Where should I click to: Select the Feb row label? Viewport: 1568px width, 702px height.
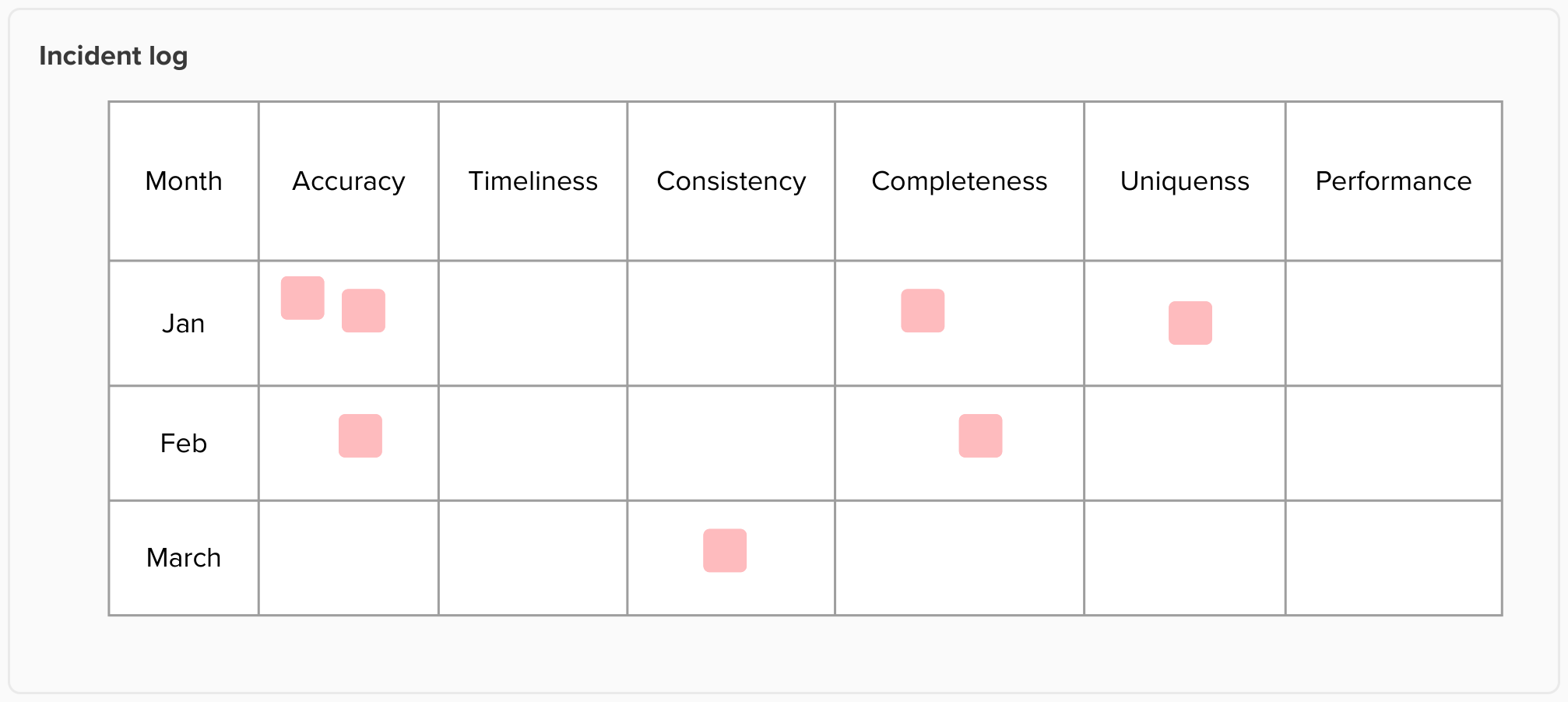tap(184, 443)
